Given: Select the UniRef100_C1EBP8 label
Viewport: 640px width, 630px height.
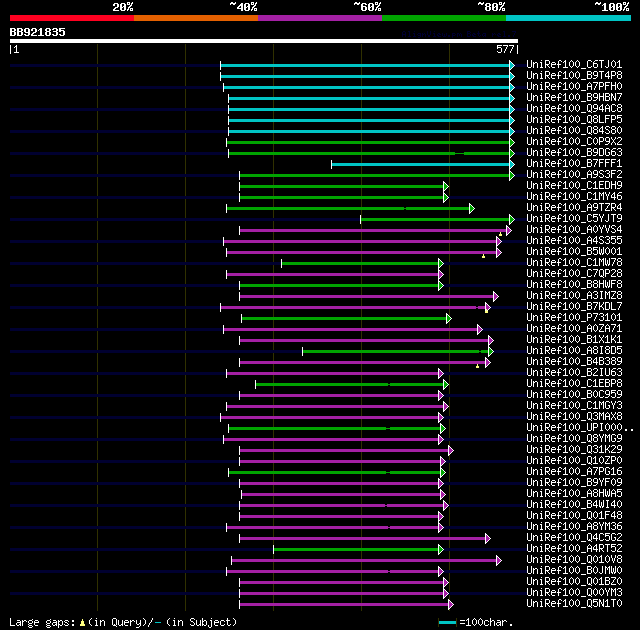Looking at the screenshot, I should pyautogui.click(x=574, y=384).
